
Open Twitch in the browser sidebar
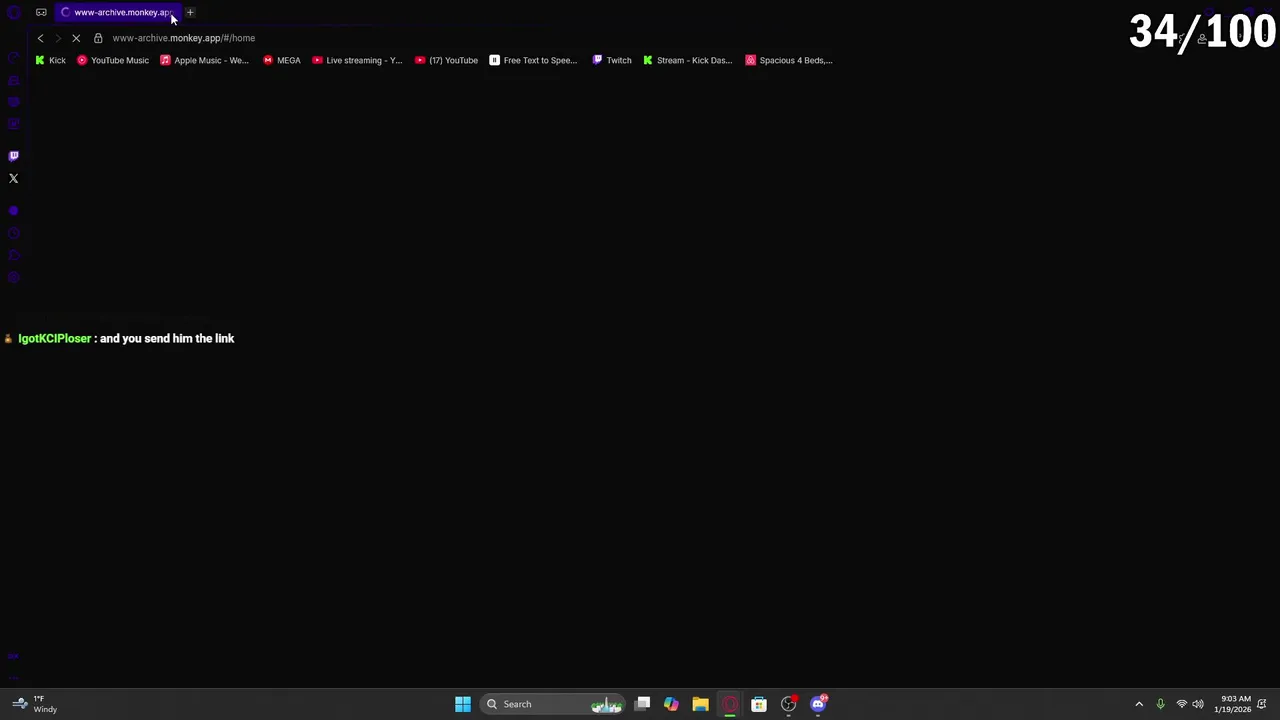(x=13, y=156)
